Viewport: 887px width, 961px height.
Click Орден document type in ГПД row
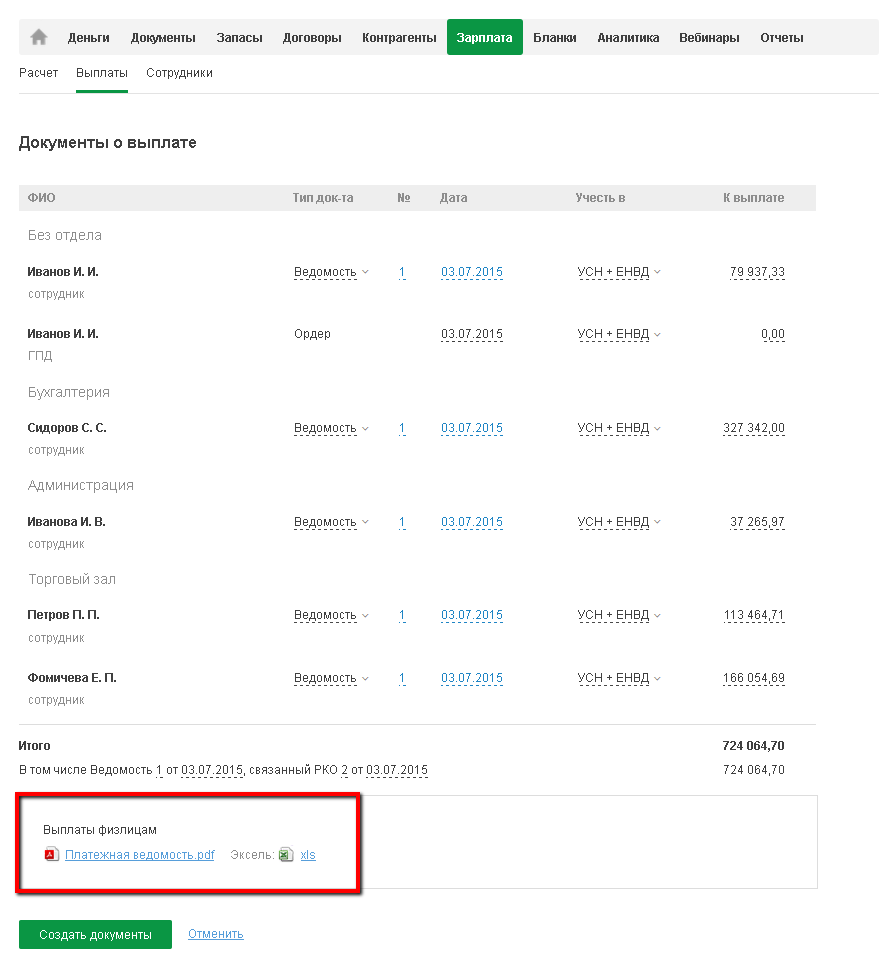click(312, 334)
